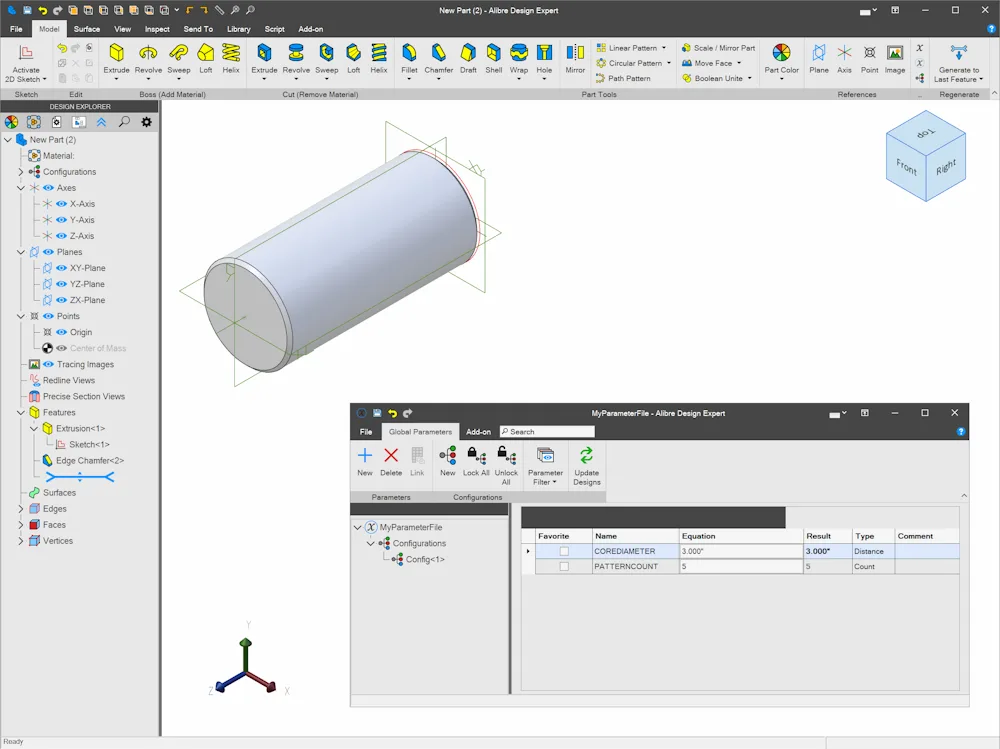1000x749 pixels.
Task: Collapse the Features tree node
Action: [20, 413]
